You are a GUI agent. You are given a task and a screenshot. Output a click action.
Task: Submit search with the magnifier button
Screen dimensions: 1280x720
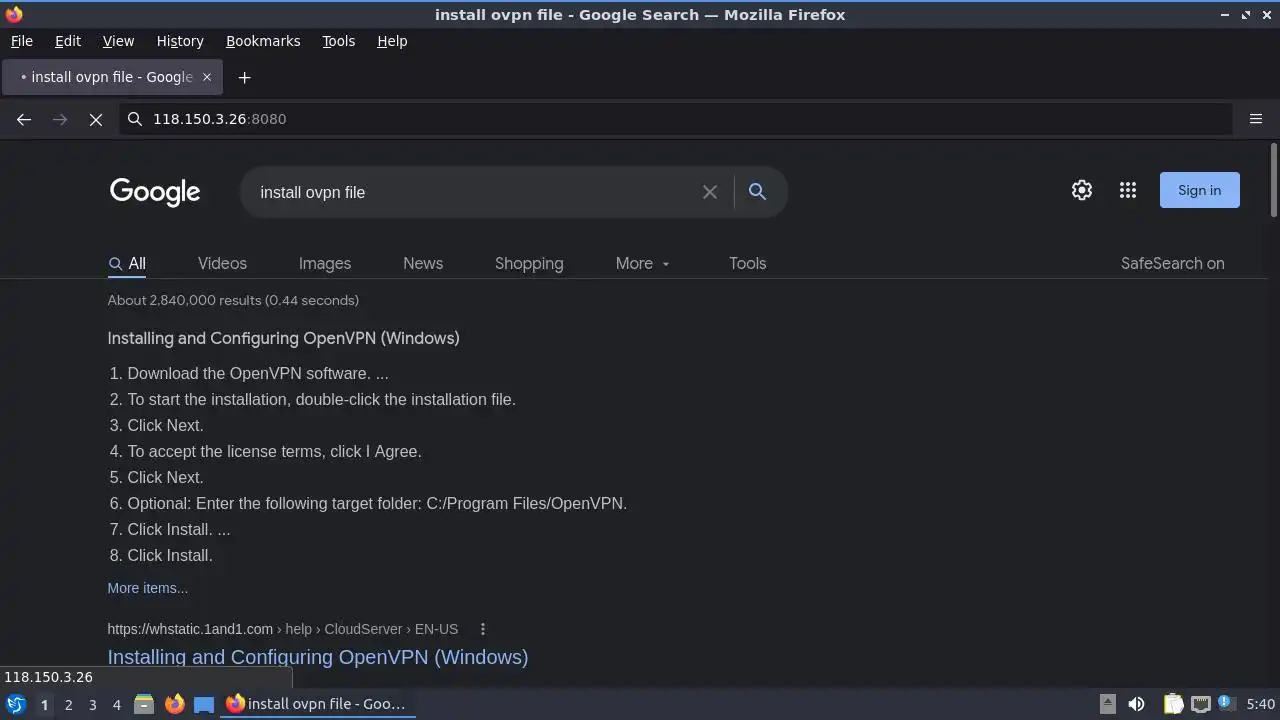(757, 191)
